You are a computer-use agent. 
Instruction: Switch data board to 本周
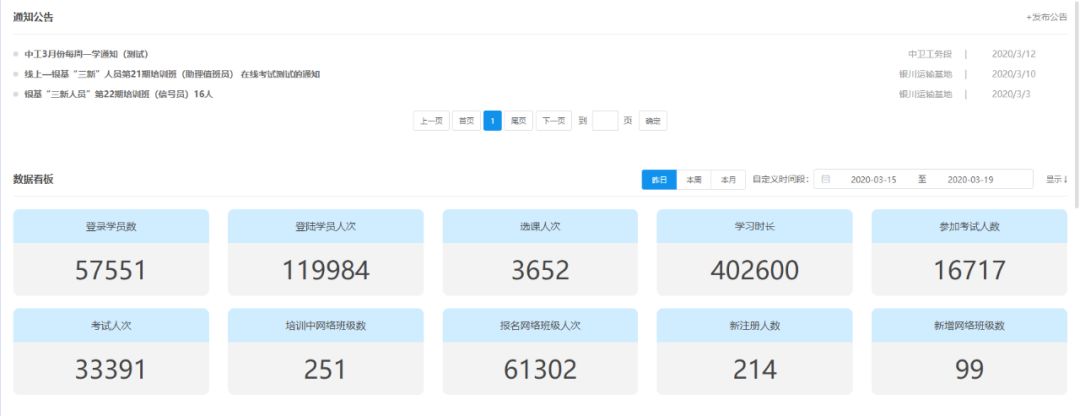tap(694, 179)
